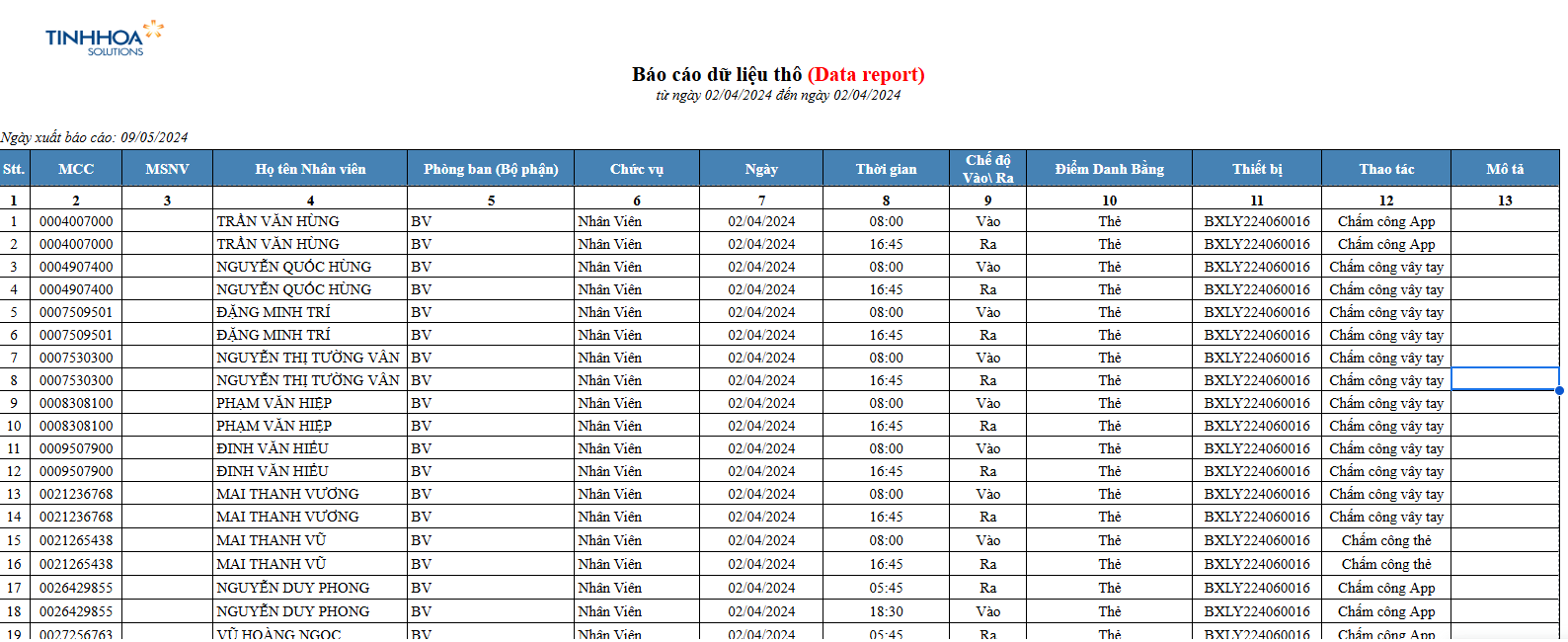The image size is (1568, 642).
Task: Select the 'Thao tác' header cell
Action: (x=1385, y=169)
